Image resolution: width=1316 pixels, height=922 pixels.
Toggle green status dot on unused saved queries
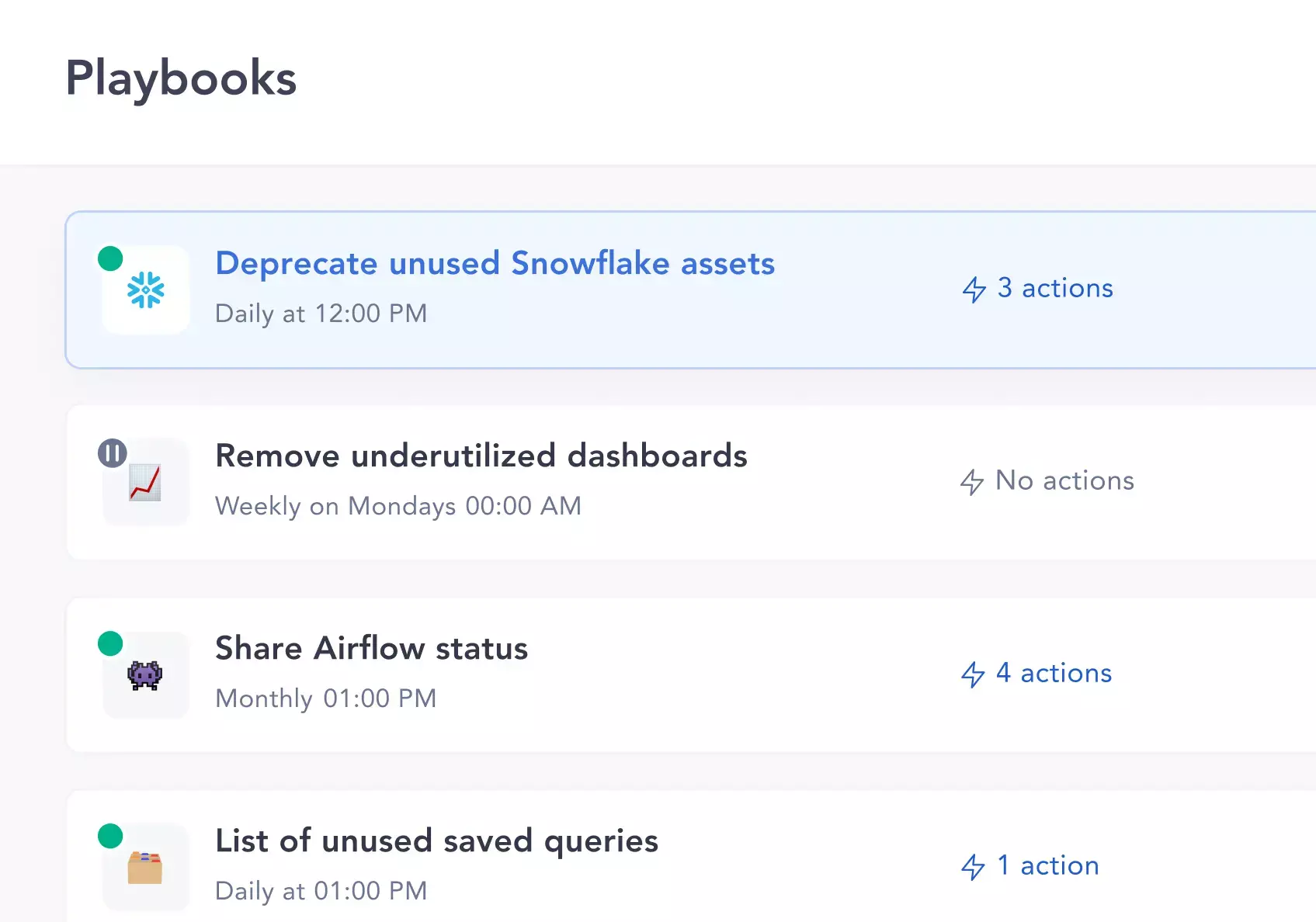coord(110,836)
